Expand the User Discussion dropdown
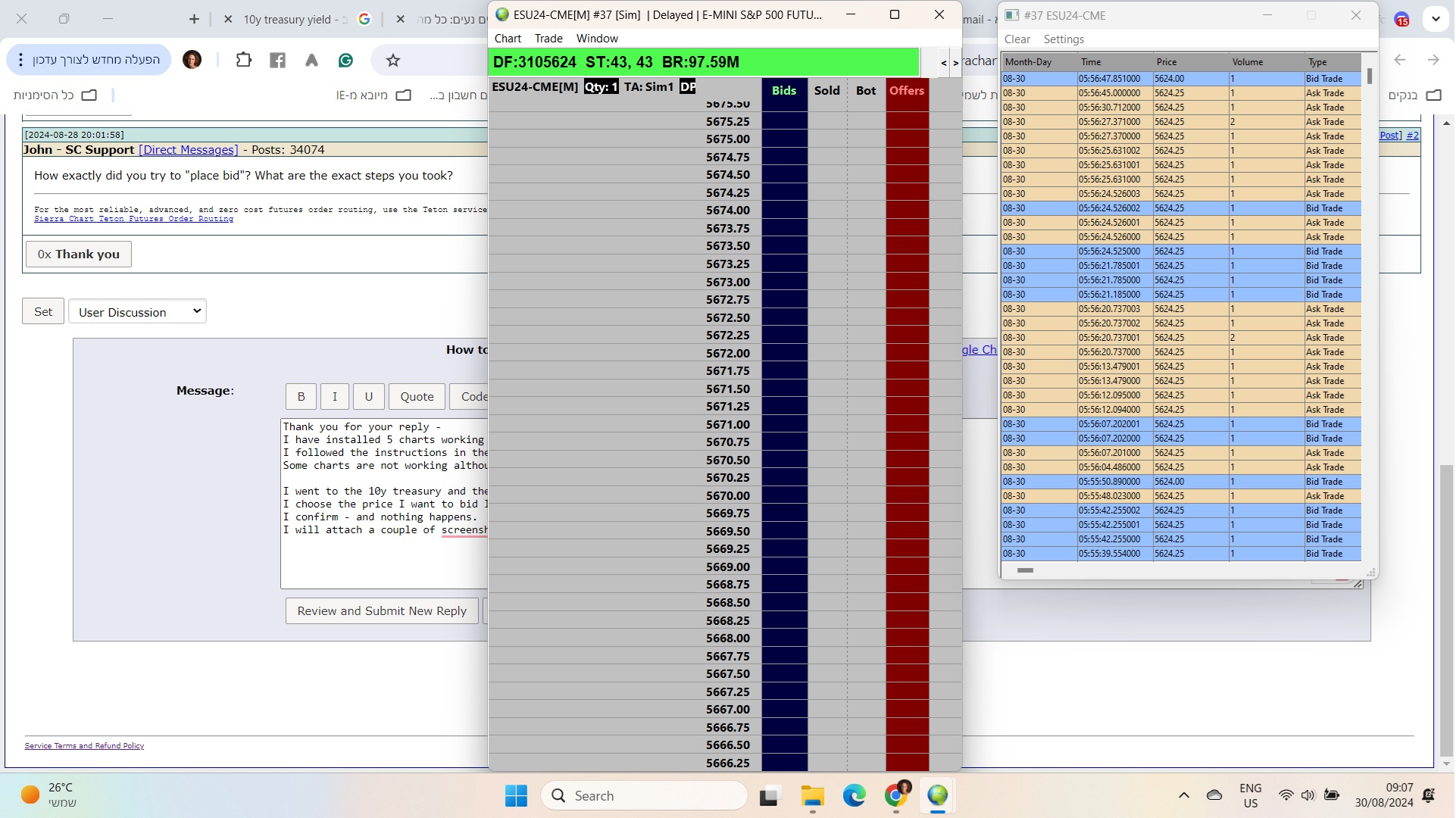The image size is (1456, 818). (x=137, y=311)
